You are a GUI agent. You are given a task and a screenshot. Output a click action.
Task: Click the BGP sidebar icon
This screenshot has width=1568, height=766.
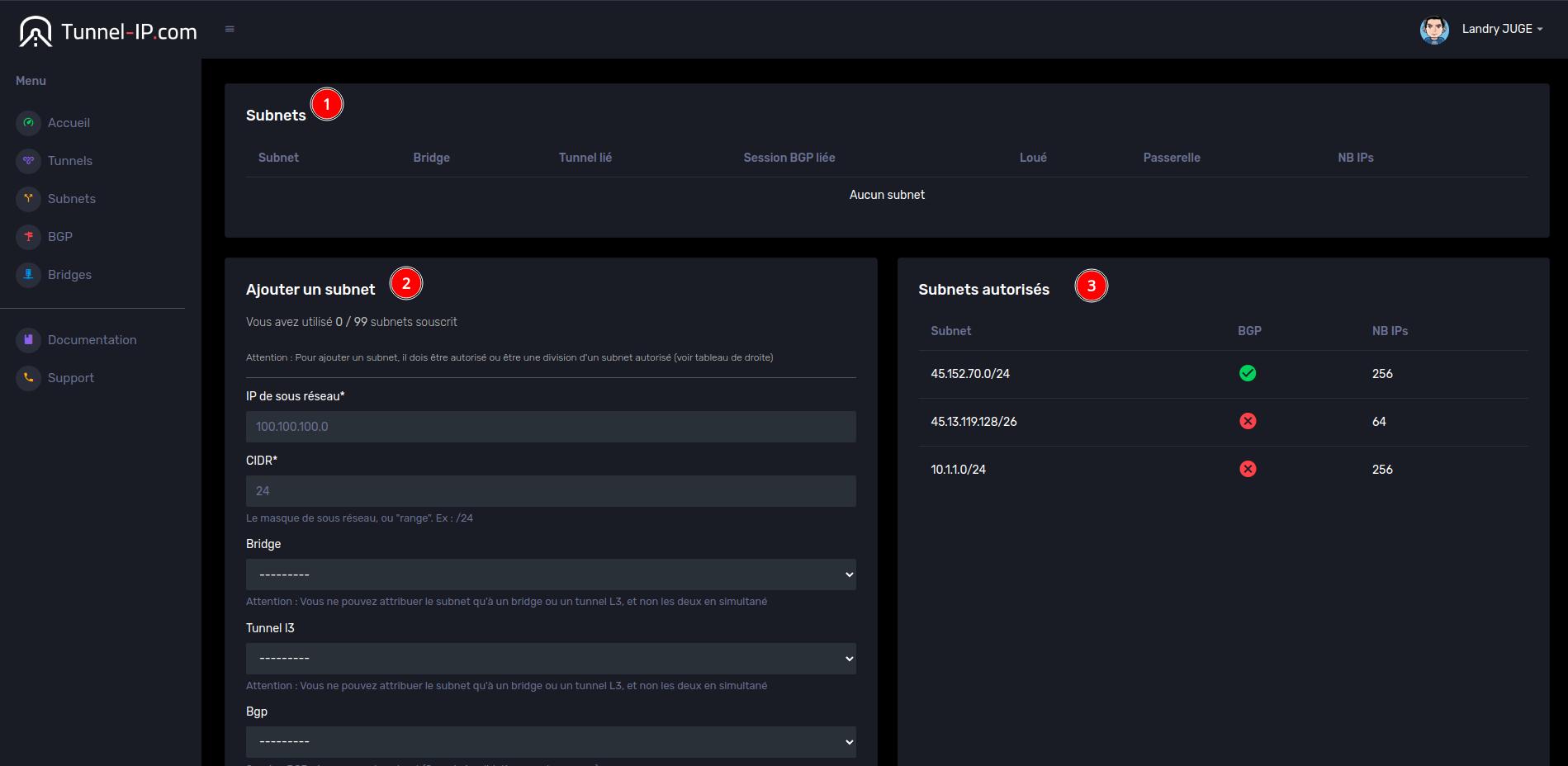[29, 237]
